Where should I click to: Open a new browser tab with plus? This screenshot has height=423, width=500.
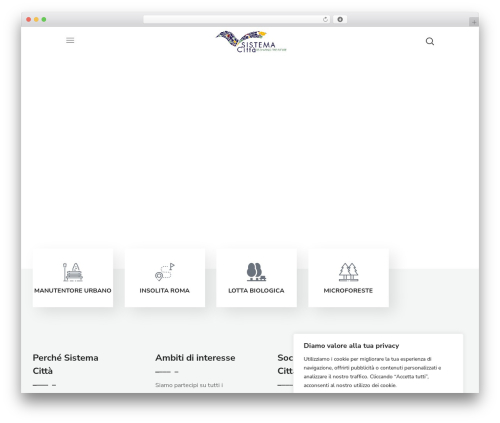pyautogui.click(x=474, y=22)
